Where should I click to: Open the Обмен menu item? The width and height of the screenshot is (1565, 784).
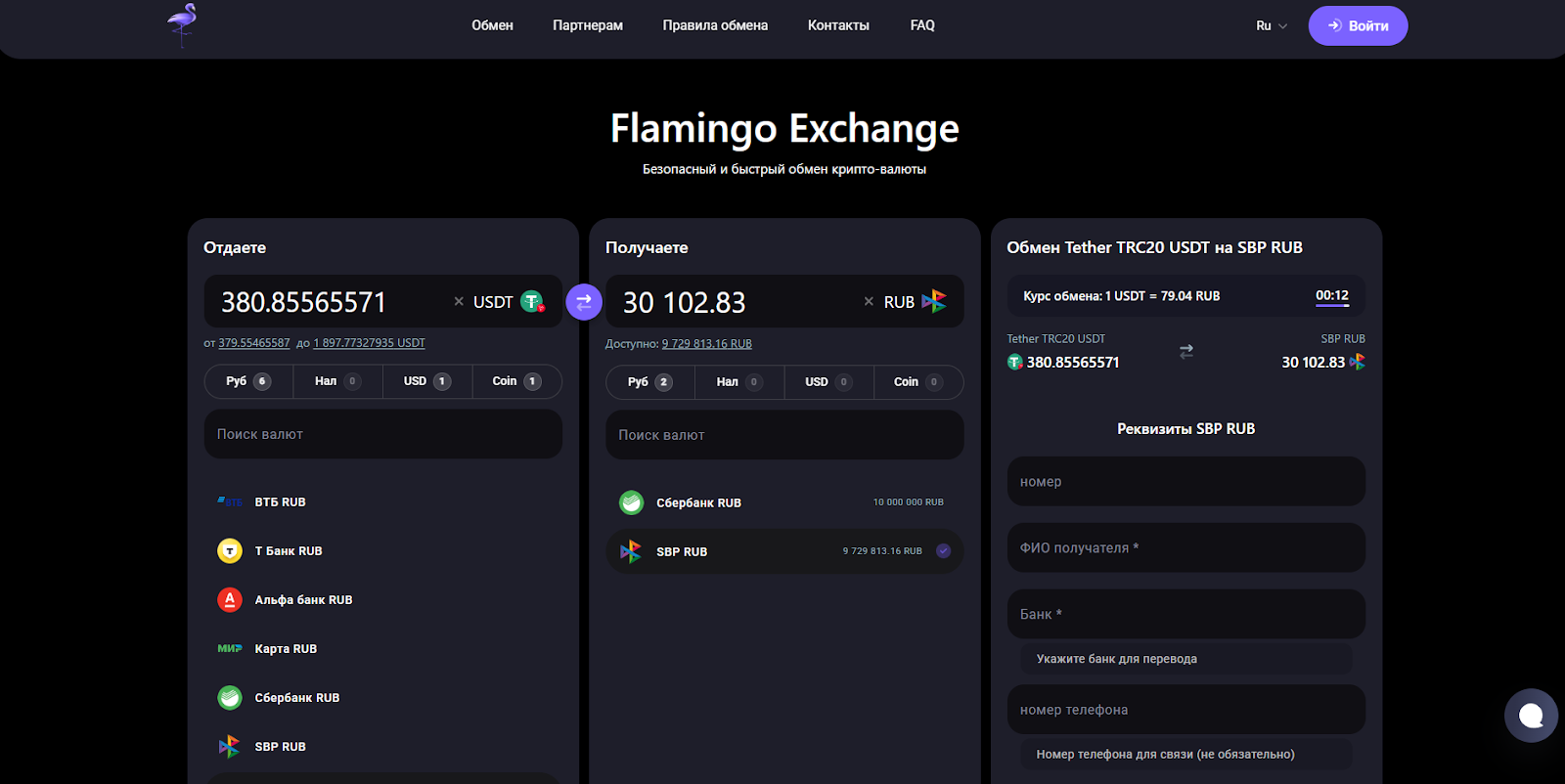pos(492,25)
